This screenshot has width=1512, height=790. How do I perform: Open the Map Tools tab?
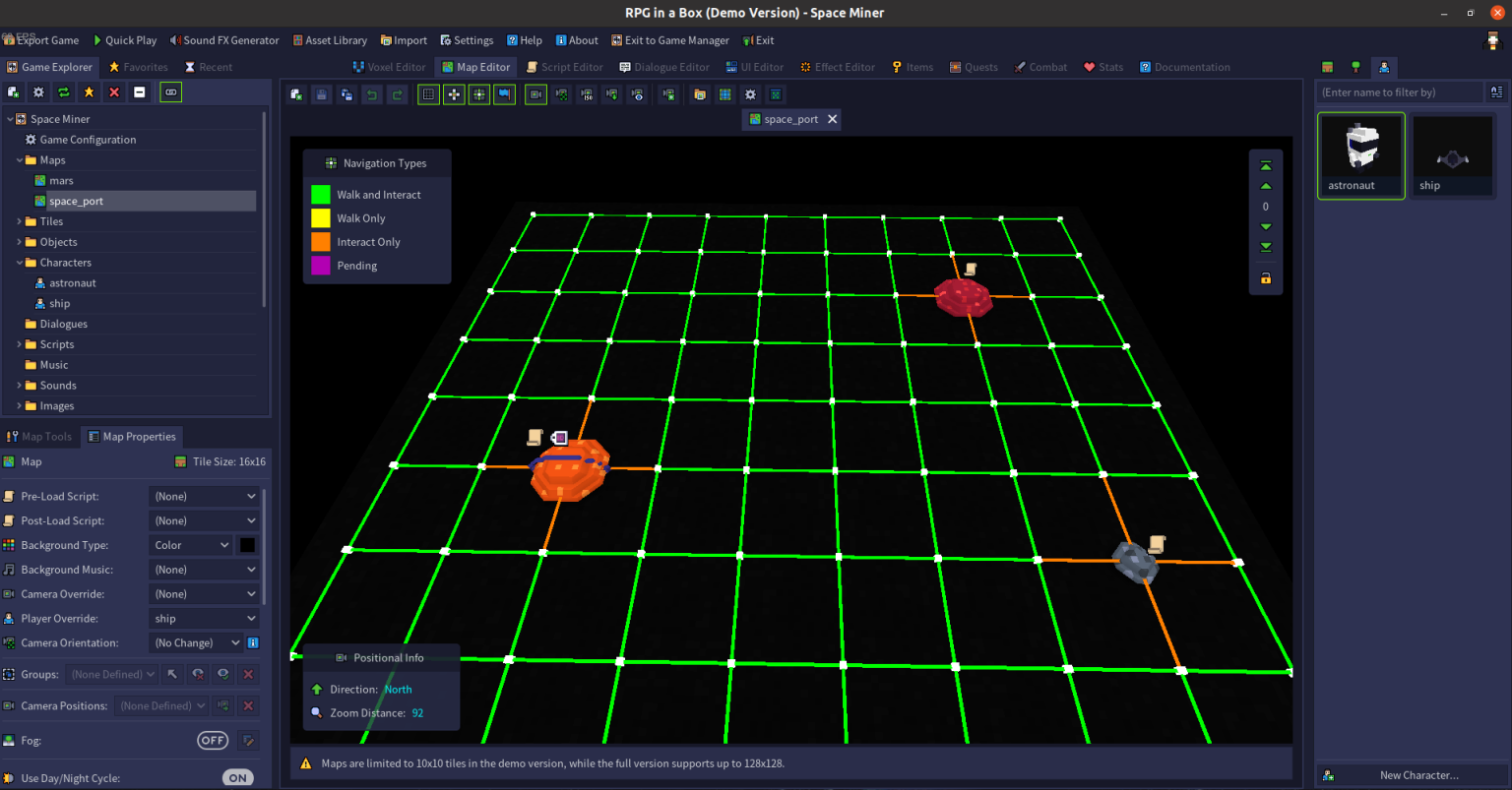(x=39, y=437)
